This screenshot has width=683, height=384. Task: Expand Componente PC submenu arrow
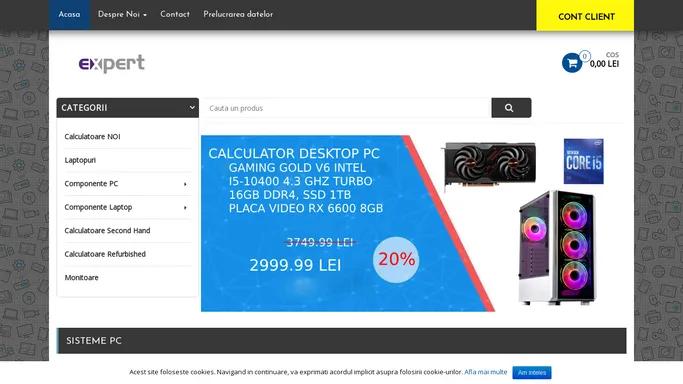coord(185,184)
